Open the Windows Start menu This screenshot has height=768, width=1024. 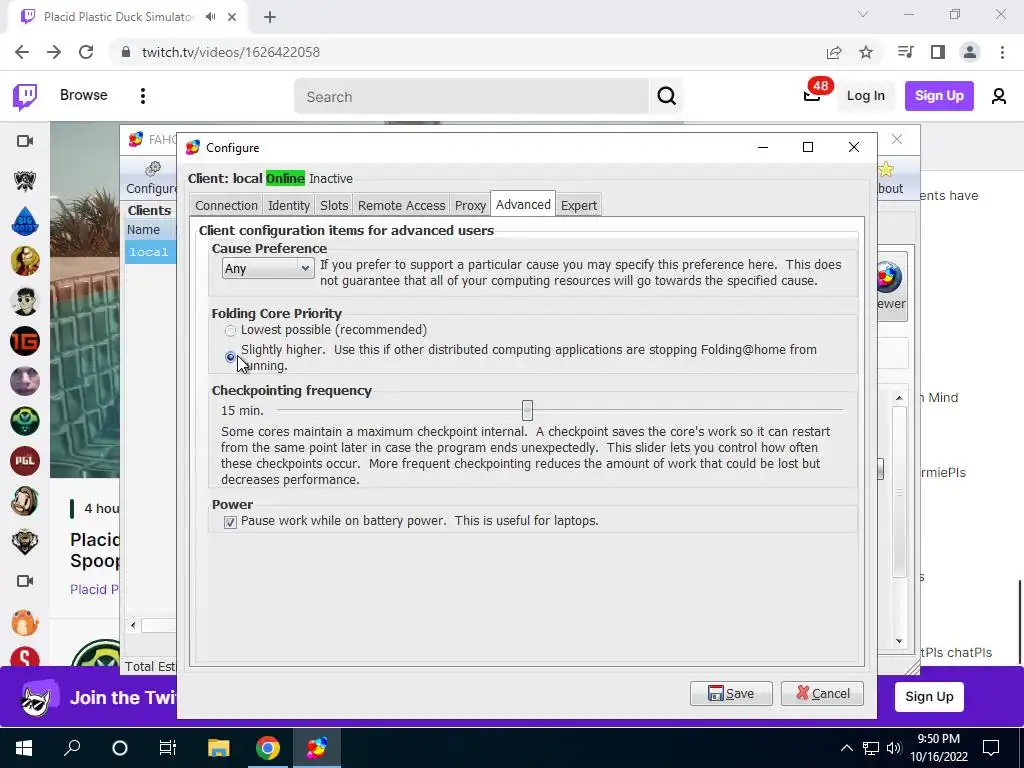click(24, 748)
